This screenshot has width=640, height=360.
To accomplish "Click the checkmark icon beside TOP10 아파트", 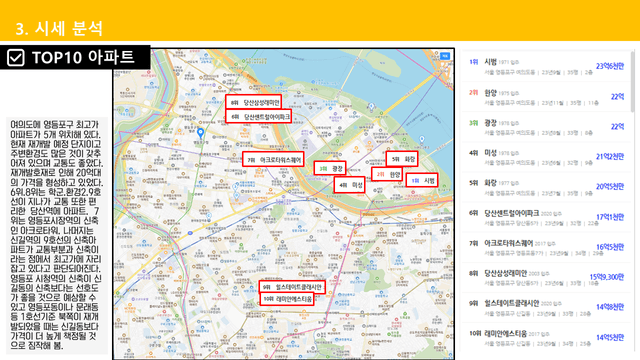I will (x=16, y=58).
